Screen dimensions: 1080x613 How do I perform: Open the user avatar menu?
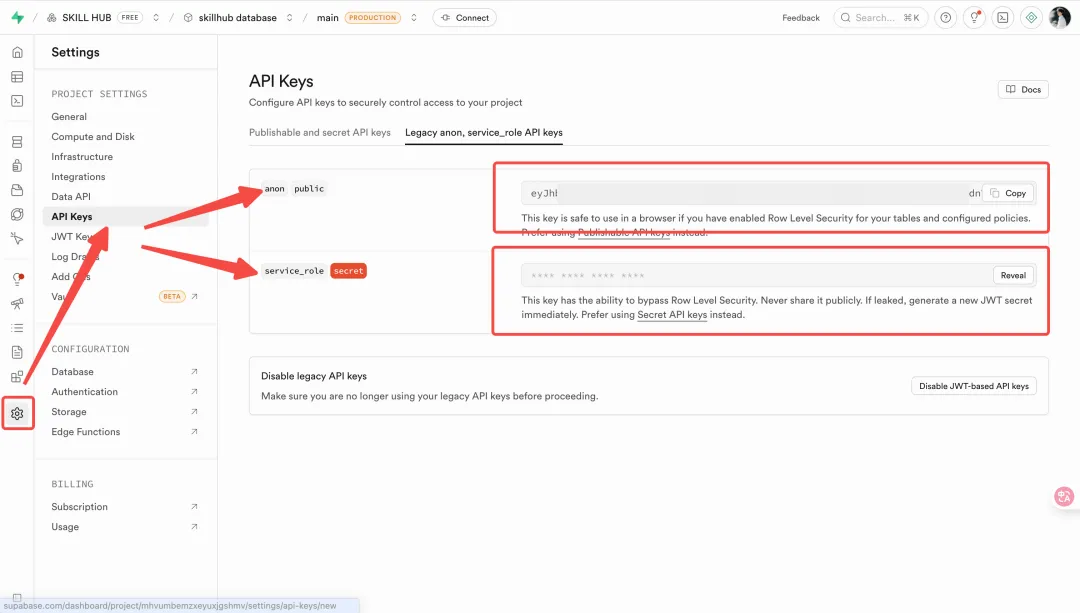tap(1059, 18)
